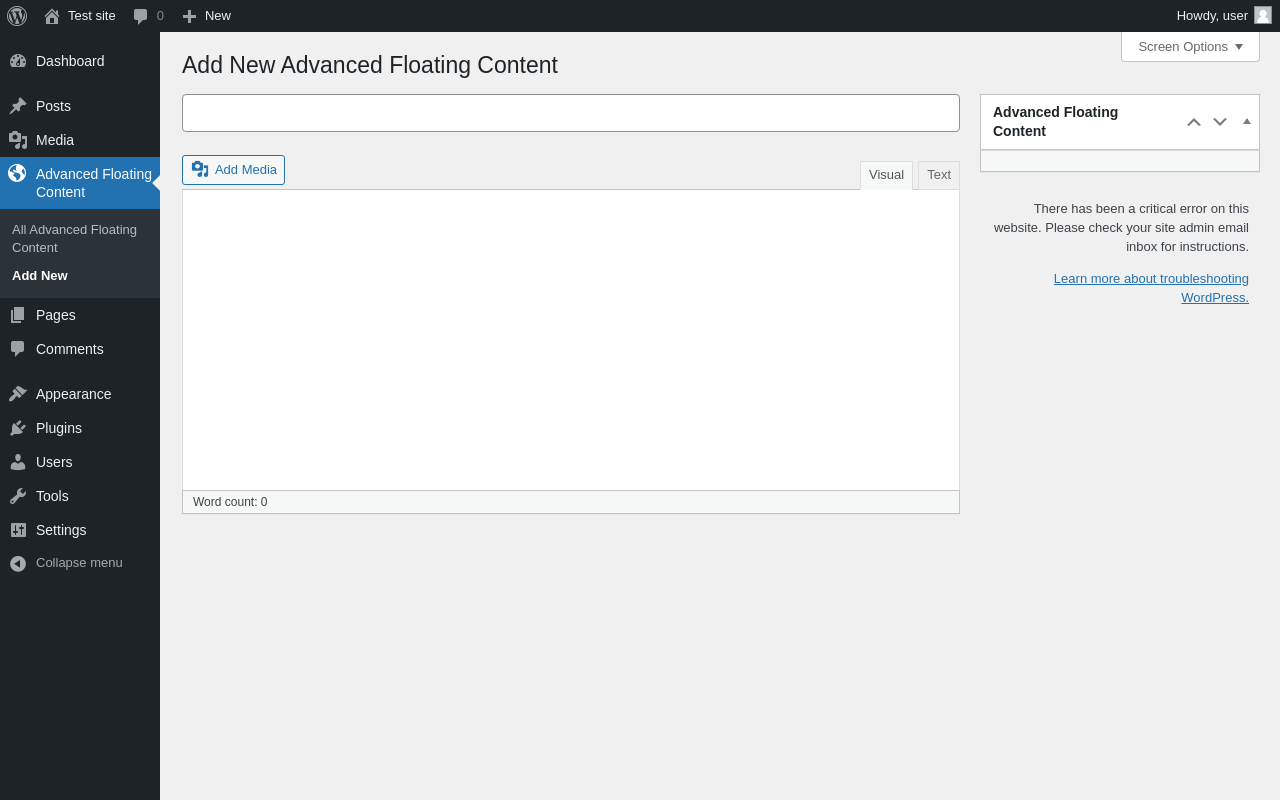Click the Test site link text
Screen dimensions: 1280x800
[x=92, y=16]
